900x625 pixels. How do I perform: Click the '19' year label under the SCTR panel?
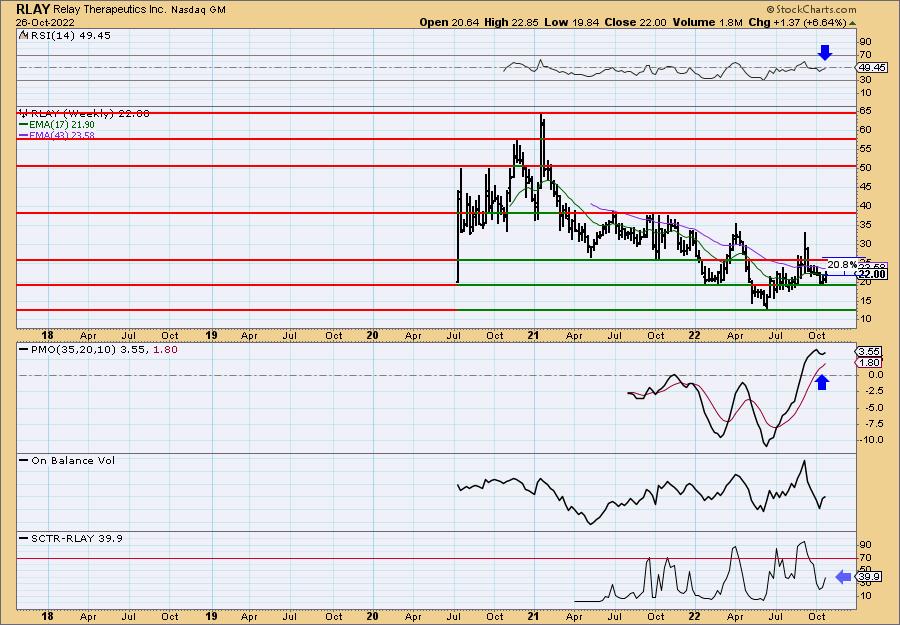pos(211,616)
